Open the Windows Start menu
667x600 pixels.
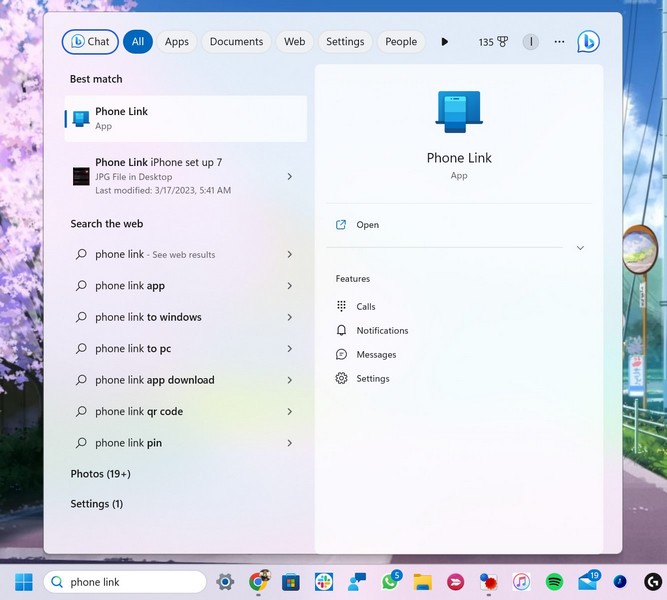[23, 582]
